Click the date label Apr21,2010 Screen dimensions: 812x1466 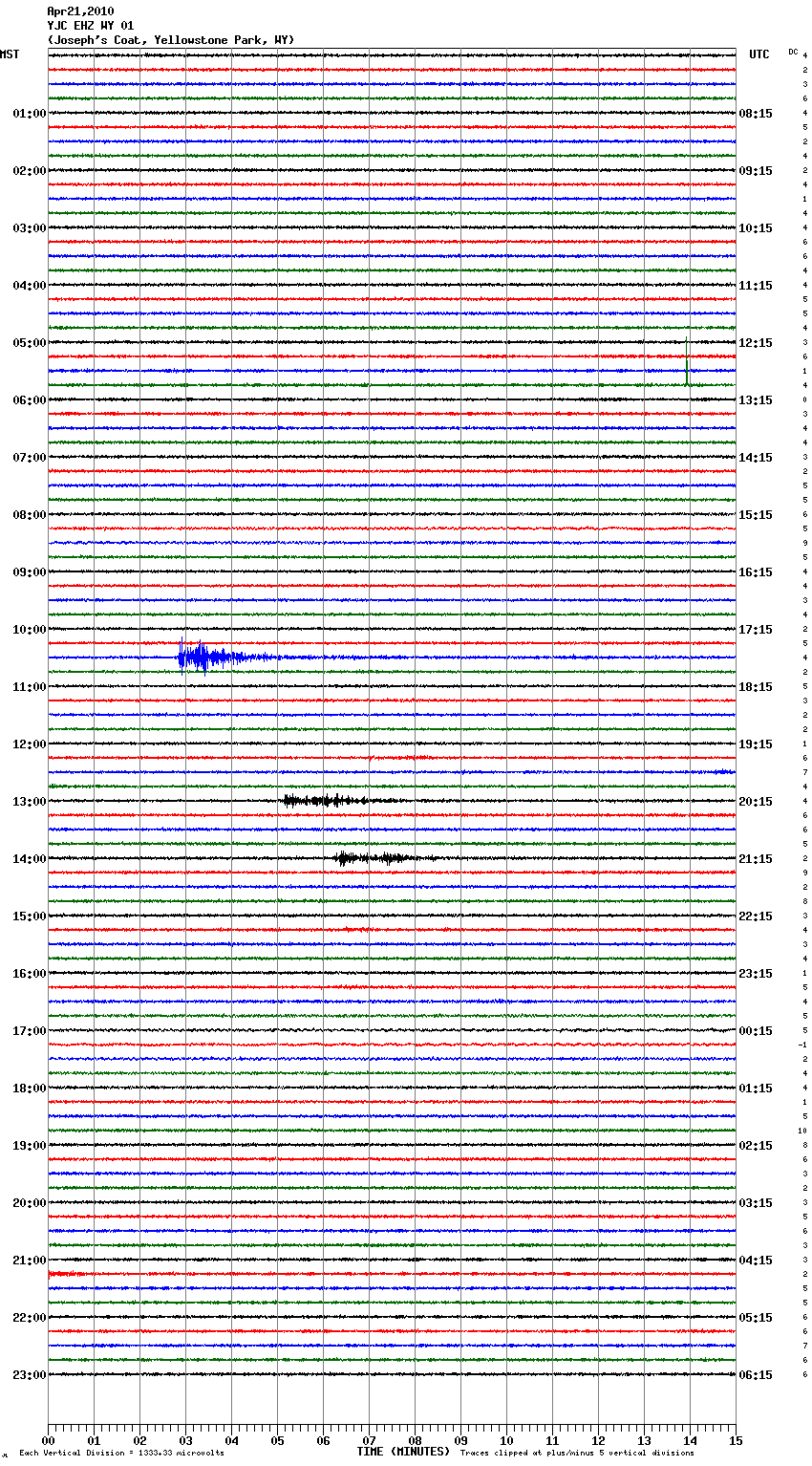[x=80, y=11]
